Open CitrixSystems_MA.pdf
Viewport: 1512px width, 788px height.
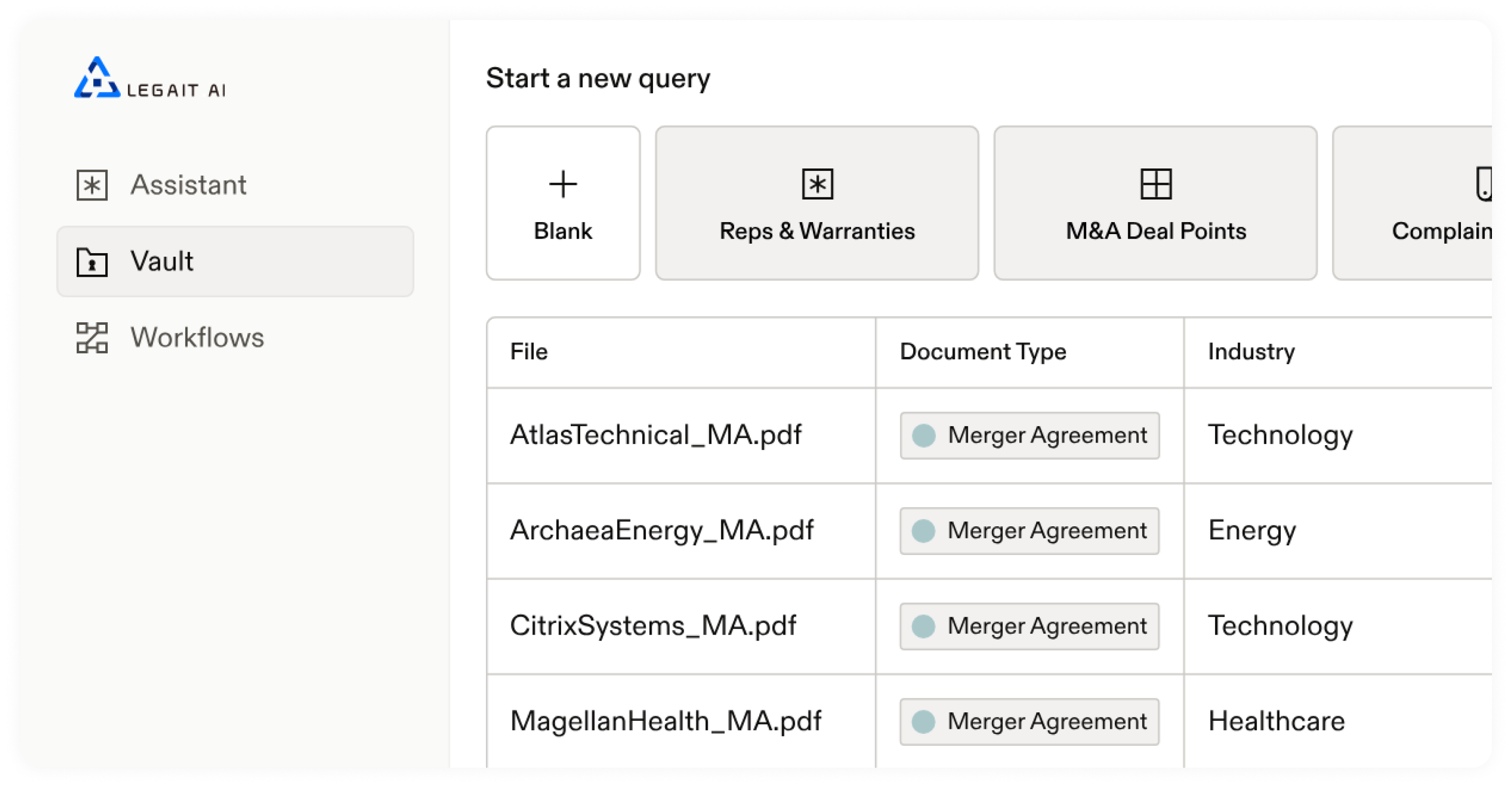tap(653, 626)
